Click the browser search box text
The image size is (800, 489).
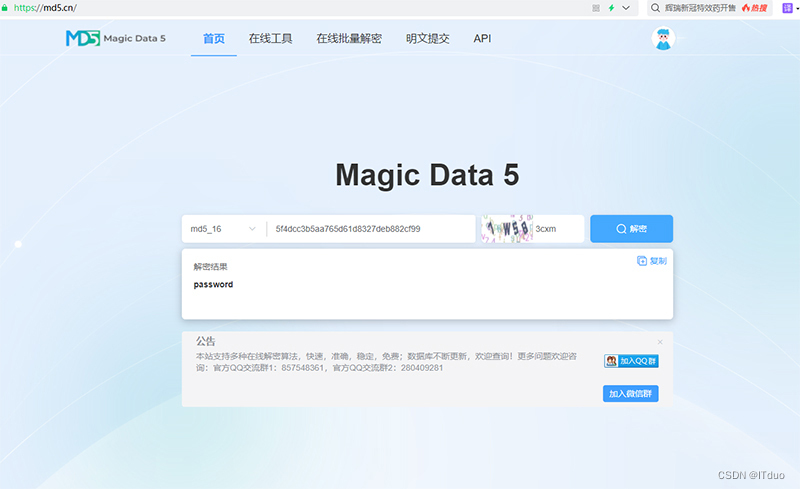coord(700,8)
